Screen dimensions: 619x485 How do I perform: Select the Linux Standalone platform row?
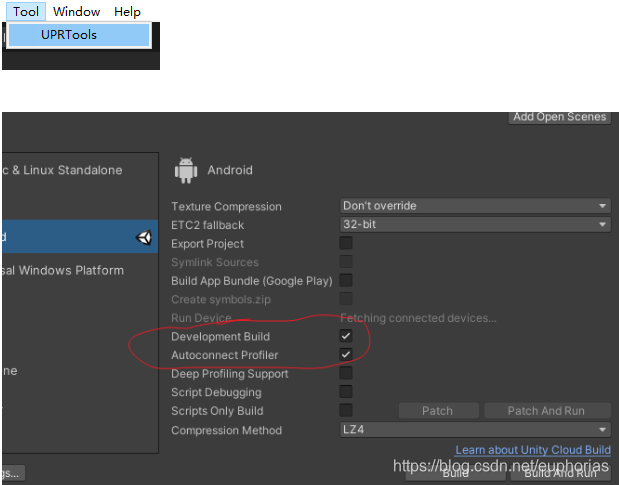80,170
